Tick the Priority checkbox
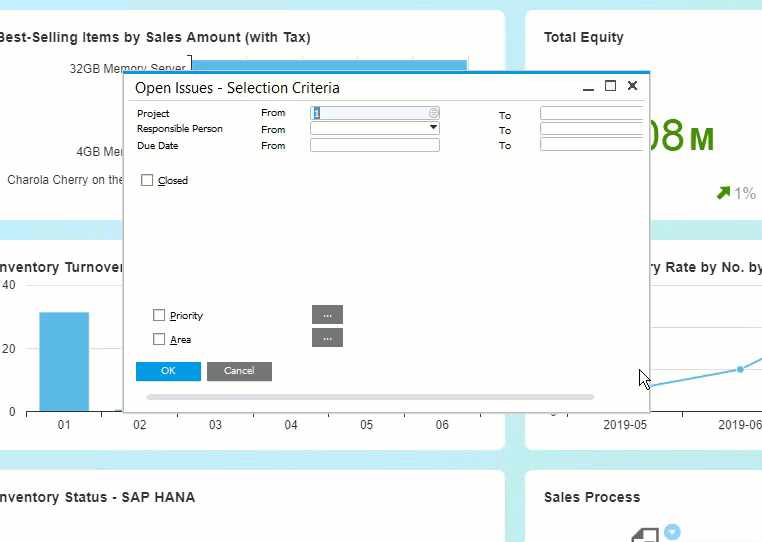The height and width of the screenshot is (542, 762). [159, 315]
